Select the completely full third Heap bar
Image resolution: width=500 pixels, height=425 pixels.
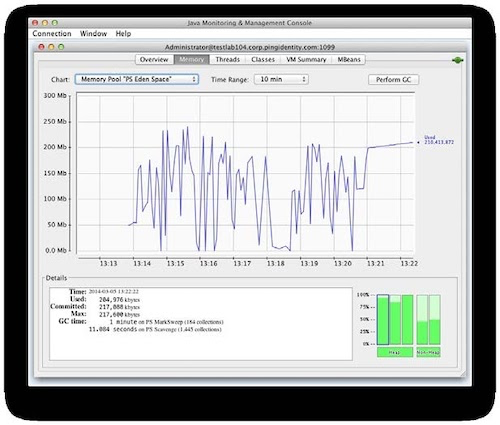point(407,320)
